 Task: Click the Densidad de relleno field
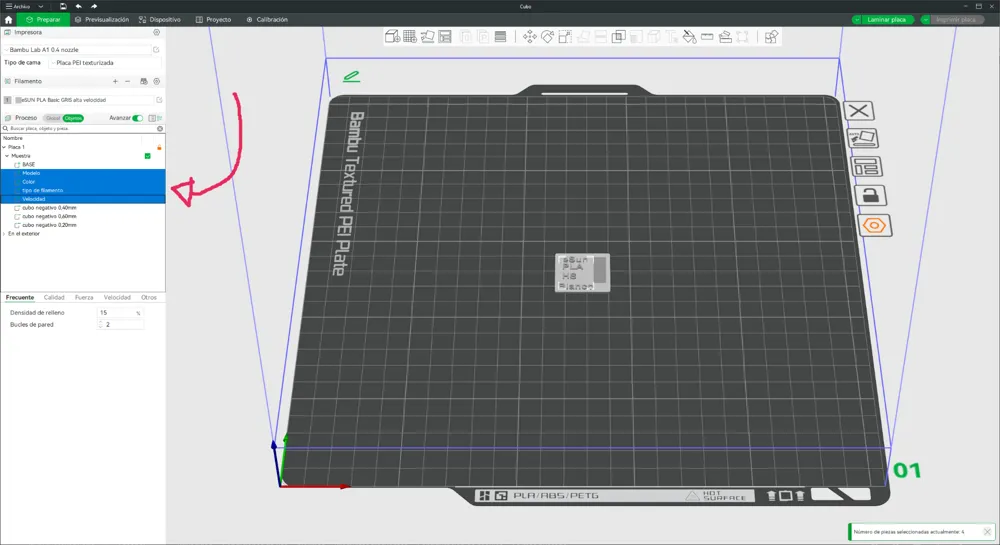[x=120, y=313]
